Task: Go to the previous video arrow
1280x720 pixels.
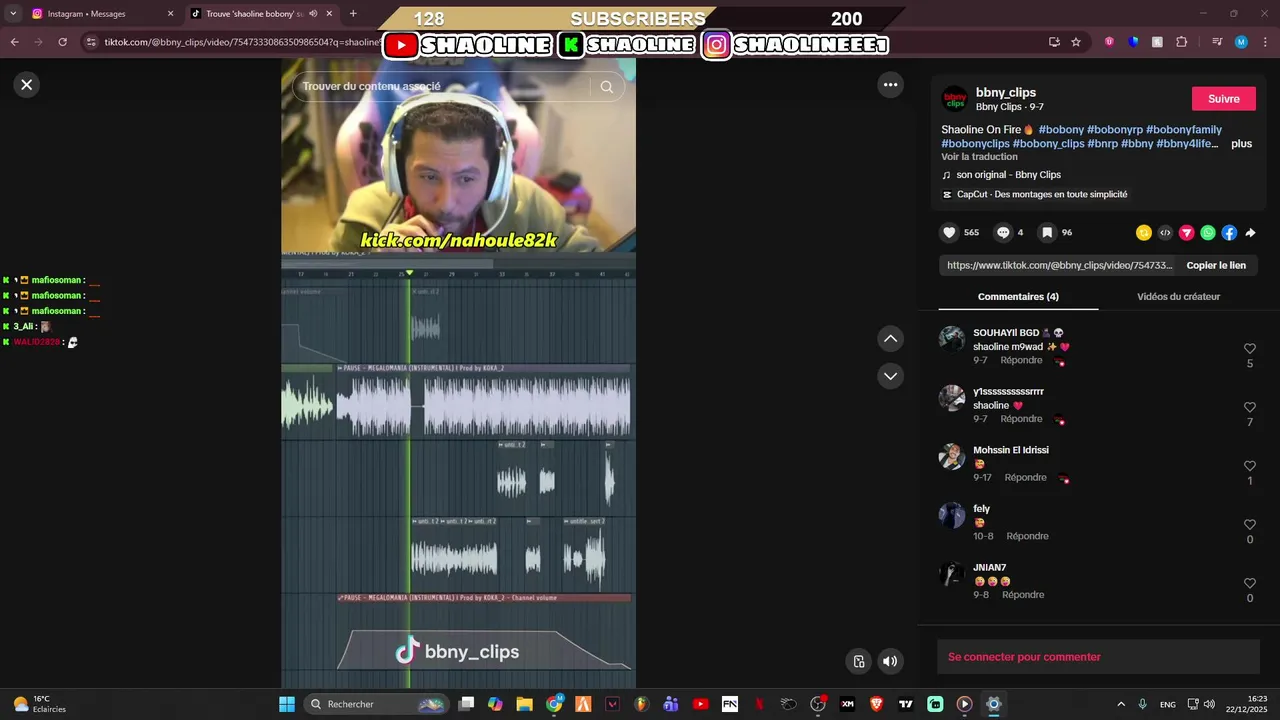Action: (891, 339)
